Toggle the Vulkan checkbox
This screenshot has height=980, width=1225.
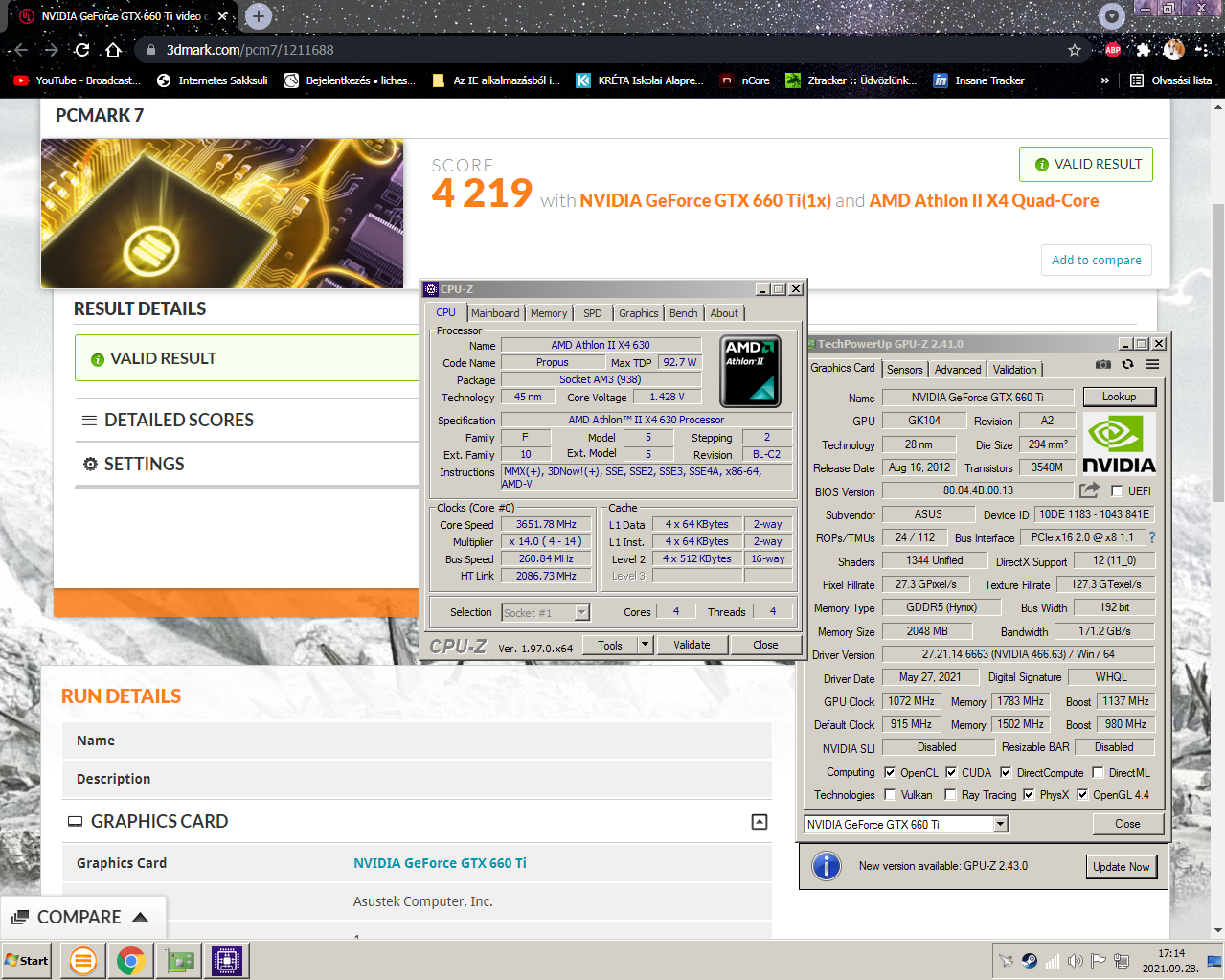tap(890, 794)
